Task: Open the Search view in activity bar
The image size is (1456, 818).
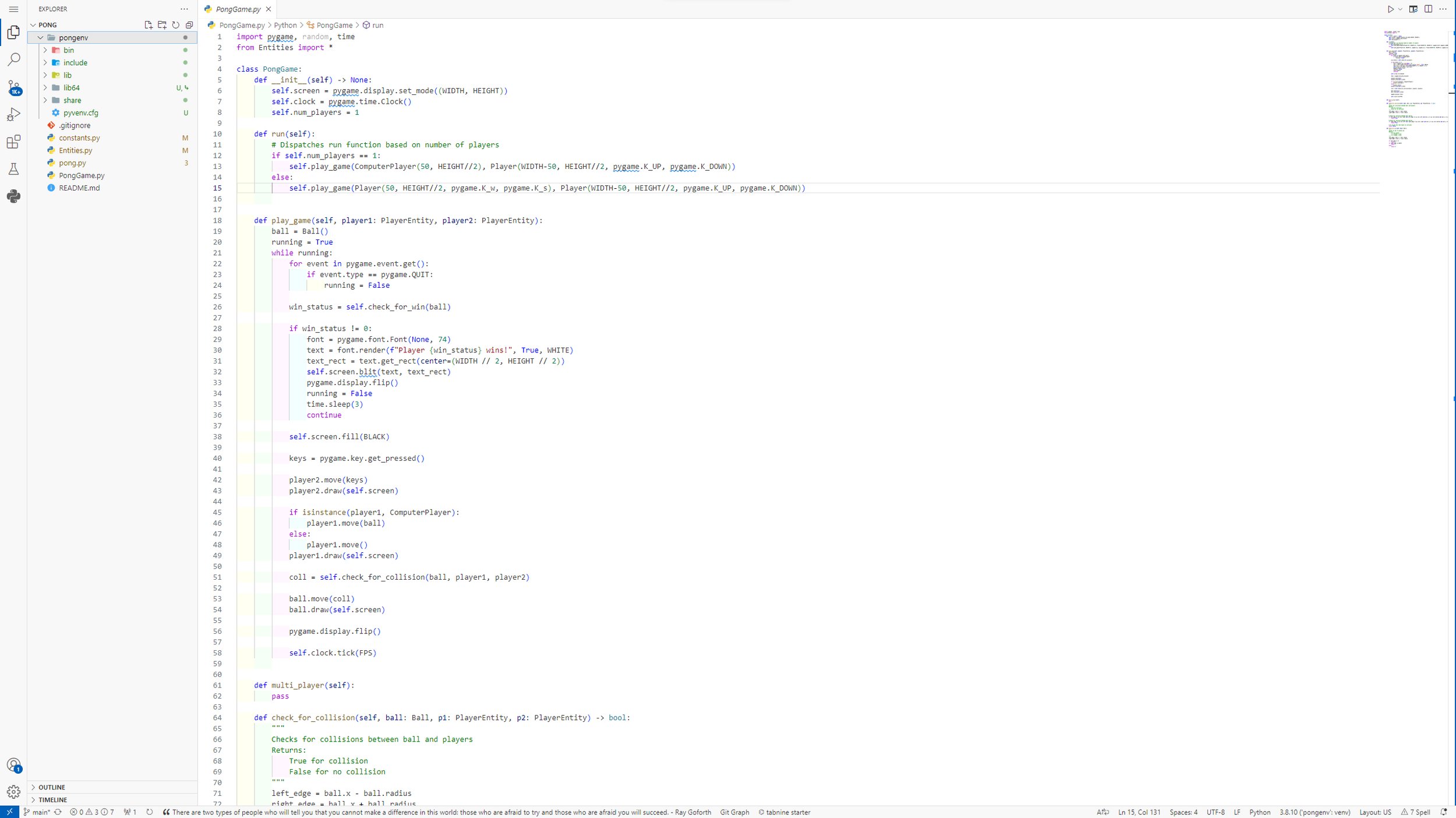Action: click(x=13, y=59)
